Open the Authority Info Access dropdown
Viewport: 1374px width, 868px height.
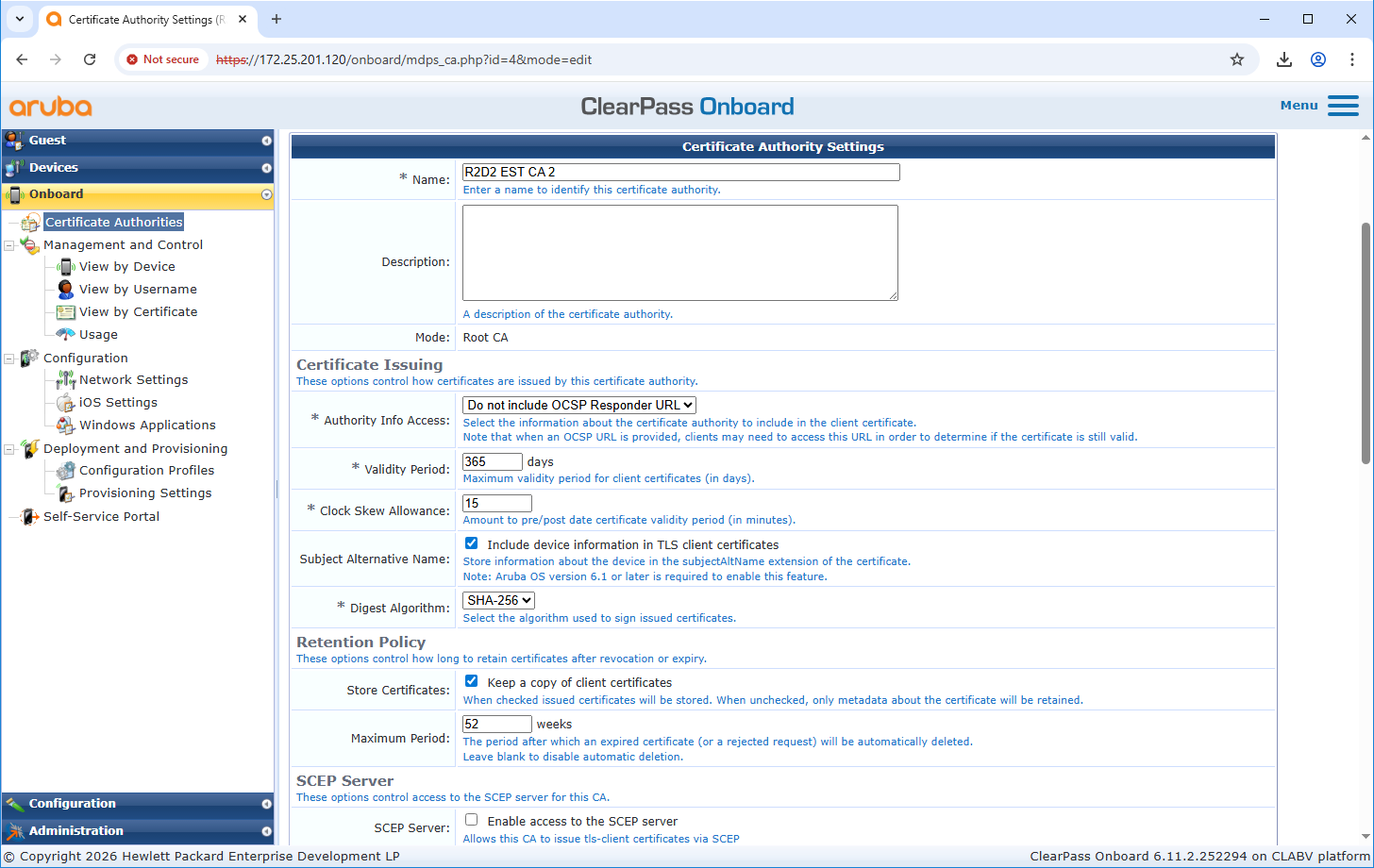pyautogui.click(x=578, y=405)
